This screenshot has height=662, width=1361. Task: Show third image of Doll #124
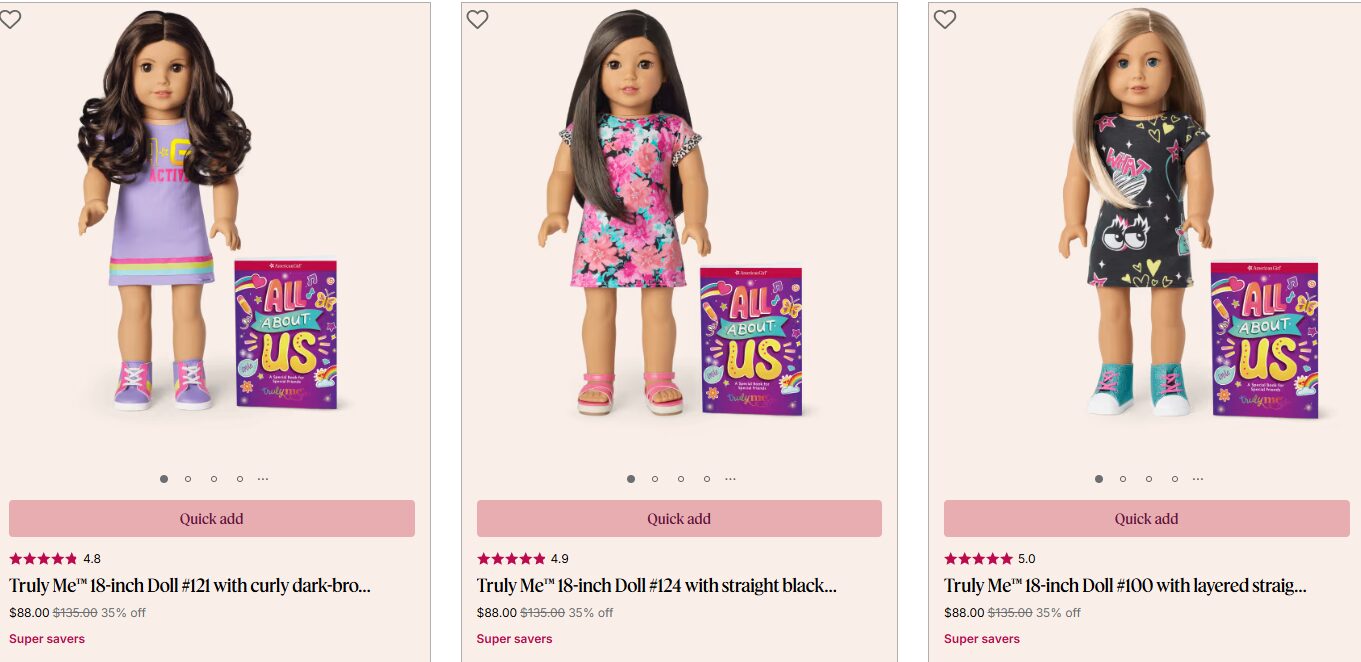click(x=681, y=479)
